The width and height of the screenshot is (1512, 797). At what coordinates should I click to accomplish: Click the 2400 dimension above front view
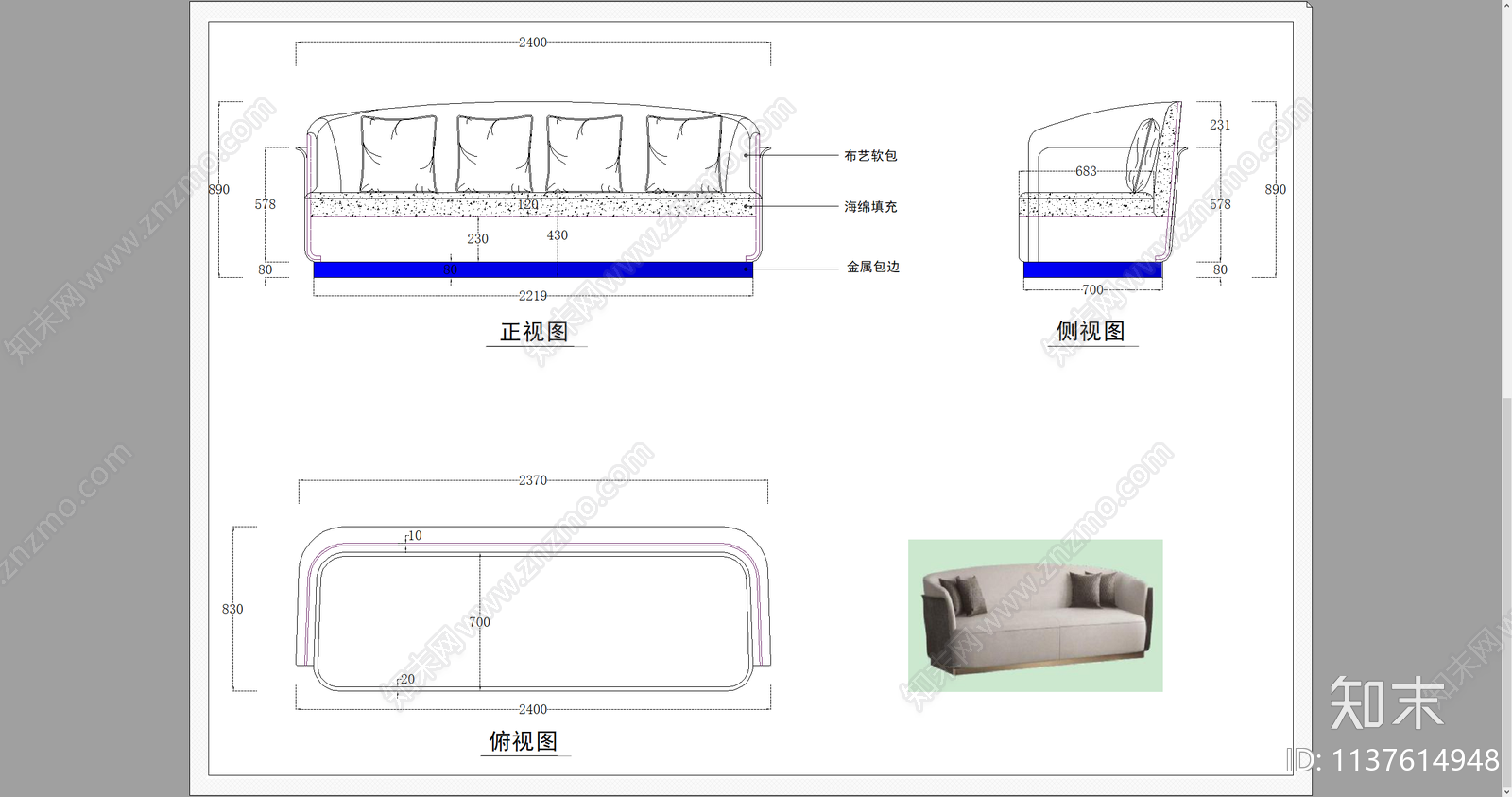(533, 43)
